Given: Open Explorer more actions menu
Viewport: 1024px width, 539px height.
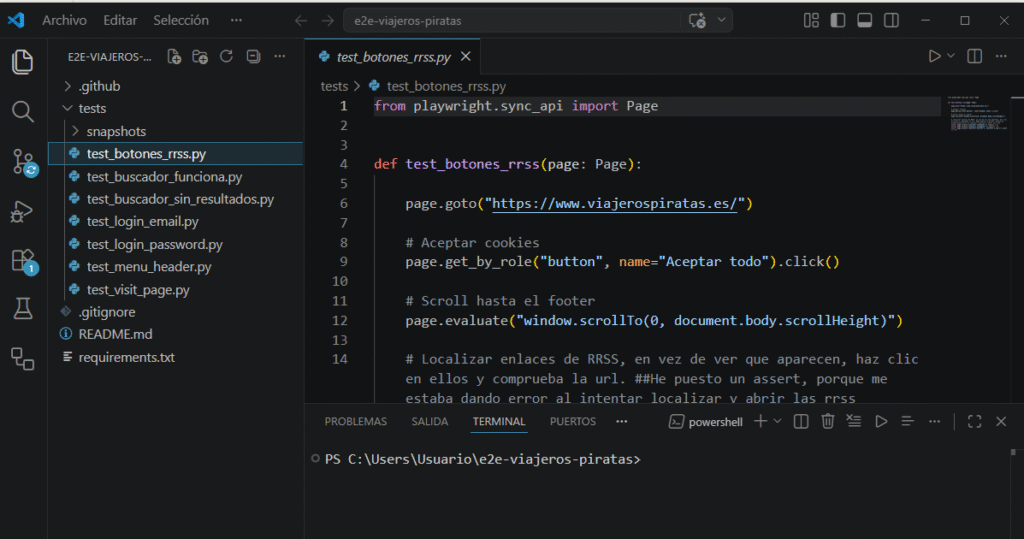Looking at the screenshot, I should pyautogui.click(x=280, y=57).
